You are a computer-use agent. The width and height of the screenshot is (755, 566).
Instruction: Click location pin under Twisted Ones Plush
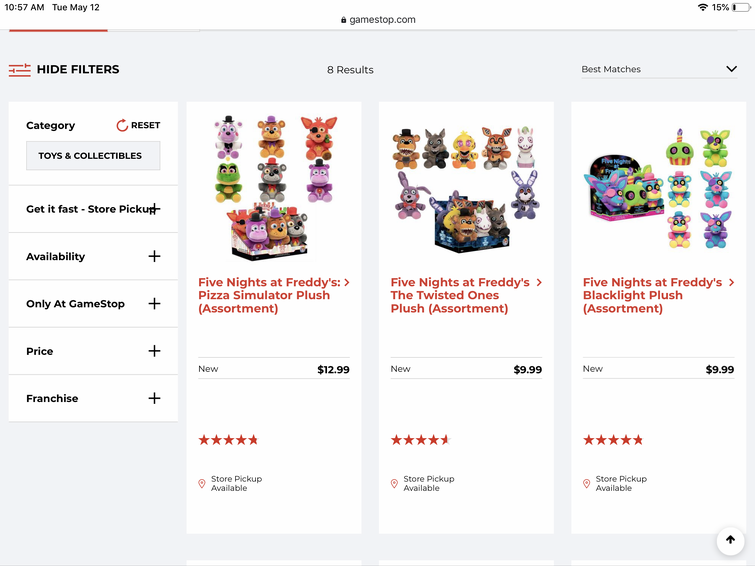point(394,484)
